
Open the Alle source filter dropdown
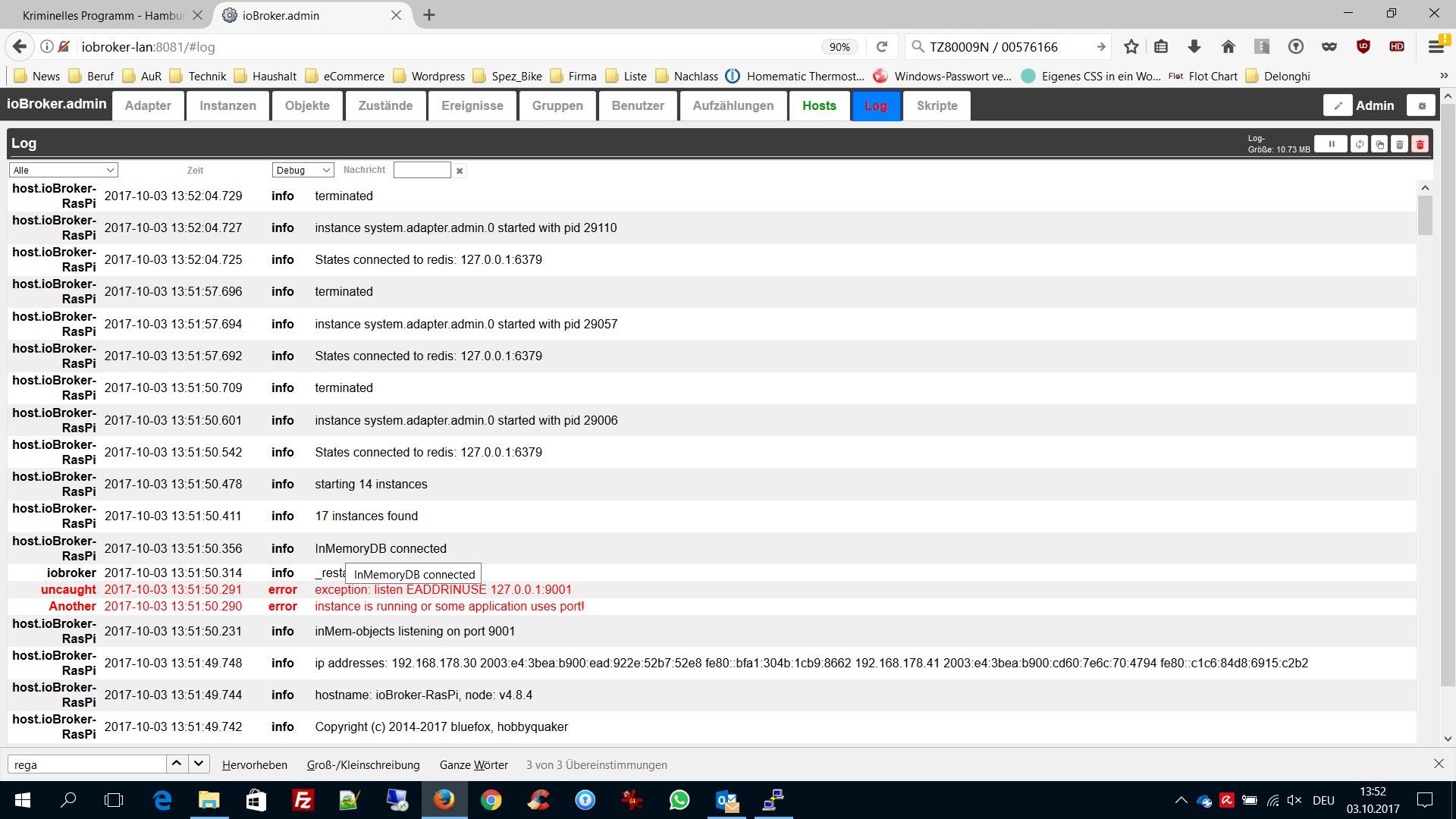point(64,170)
